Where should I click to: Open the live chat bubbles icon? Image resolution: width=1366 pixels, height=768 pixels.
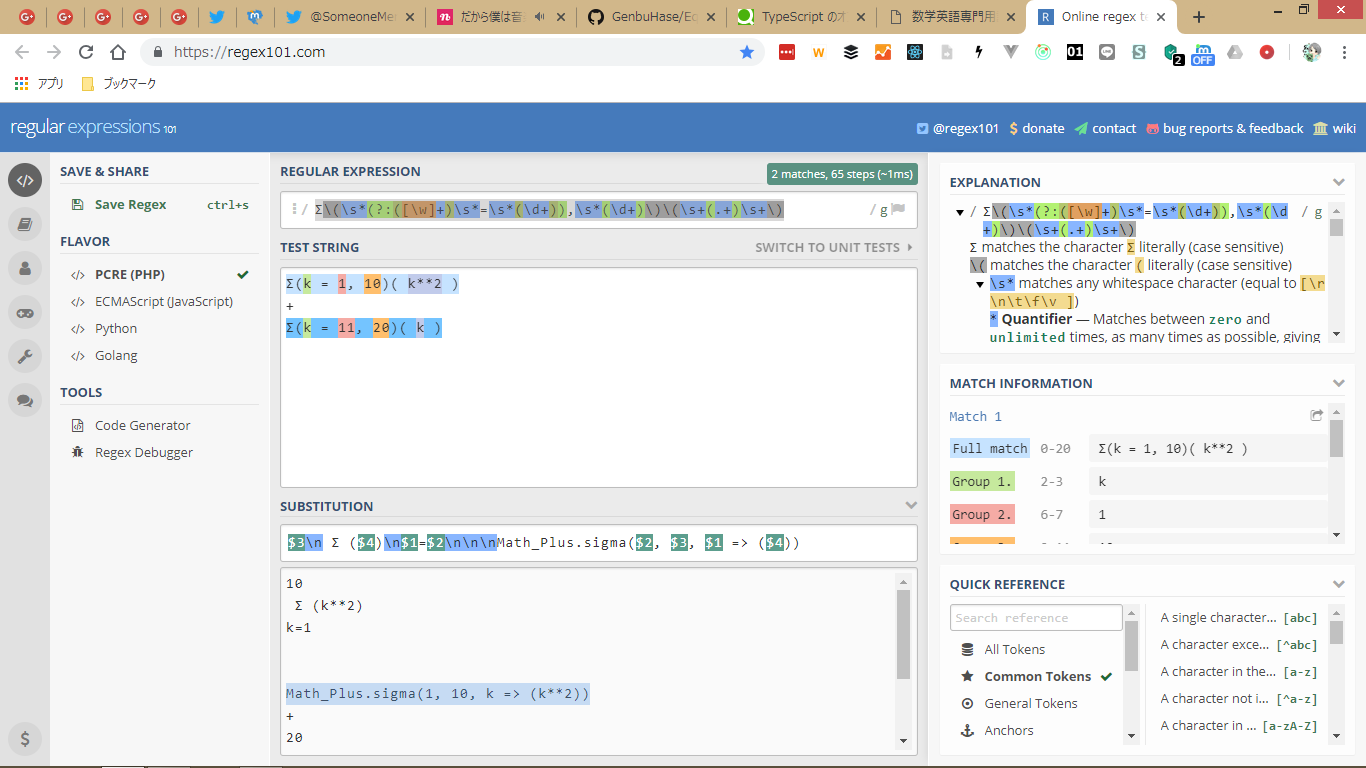[x=25, y=400]
